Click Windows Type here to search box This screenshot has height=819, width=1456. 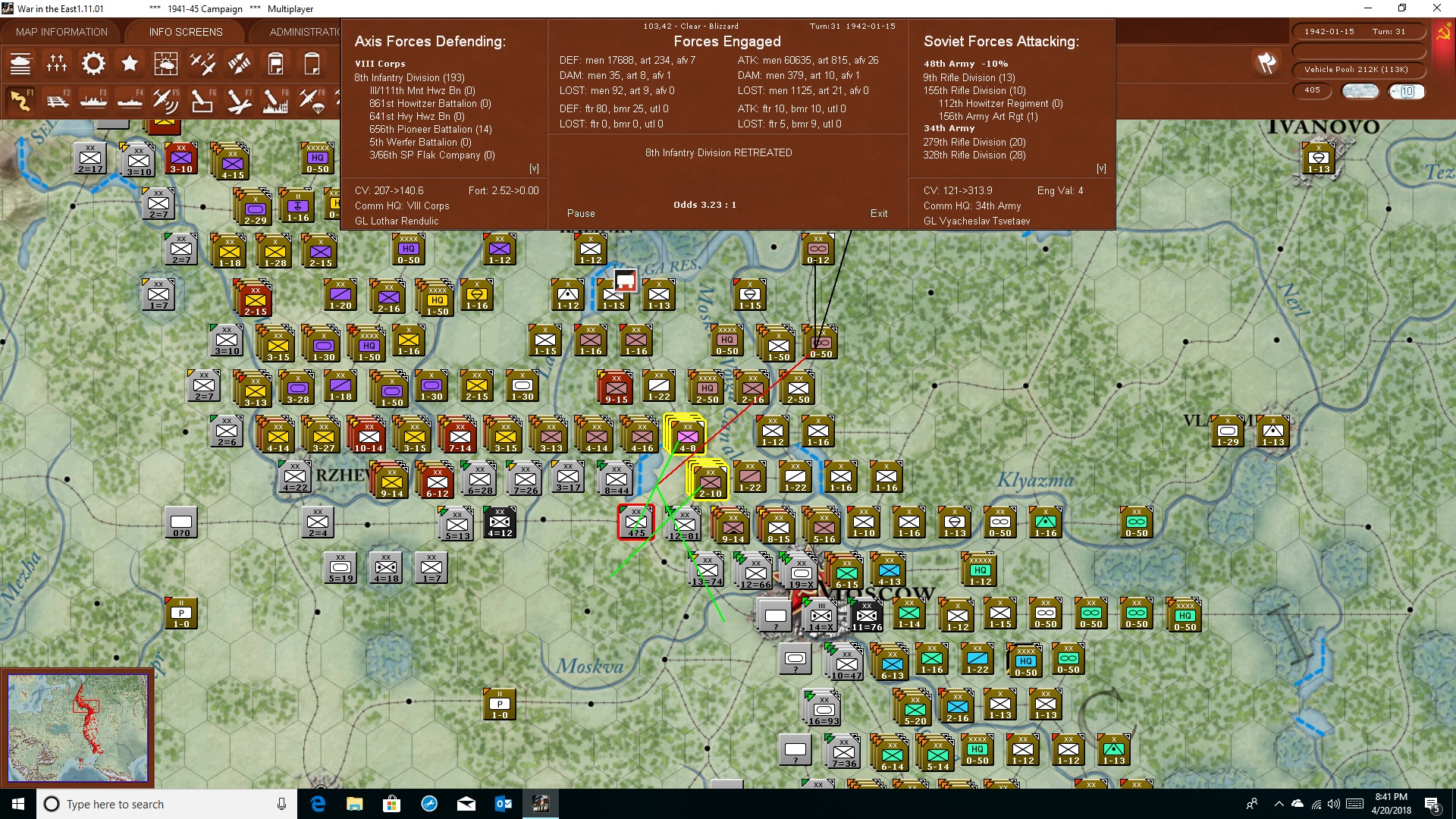pyautogui.click(x=167, y=804)
